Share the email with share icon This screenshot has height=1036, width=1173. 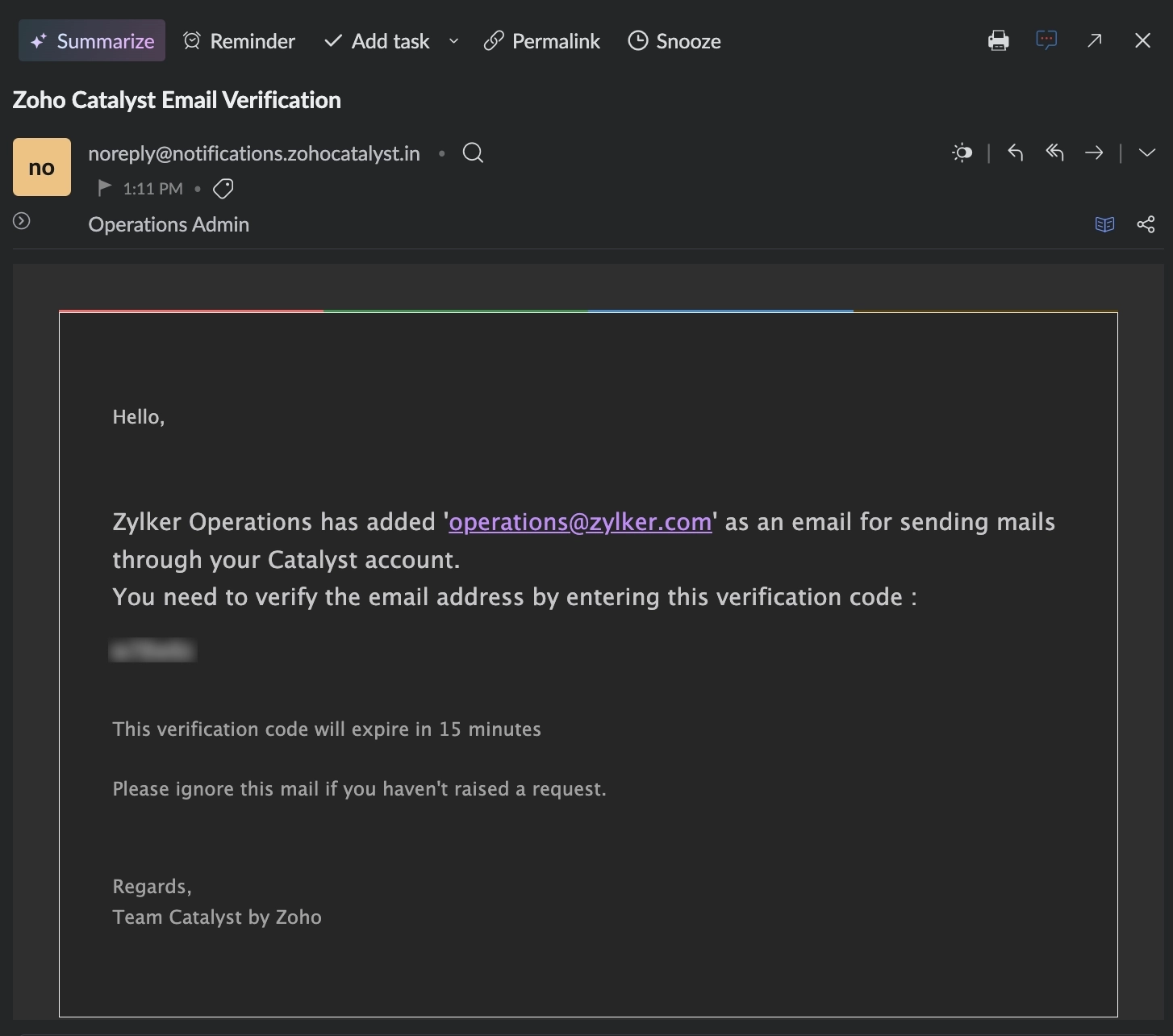1146,224
